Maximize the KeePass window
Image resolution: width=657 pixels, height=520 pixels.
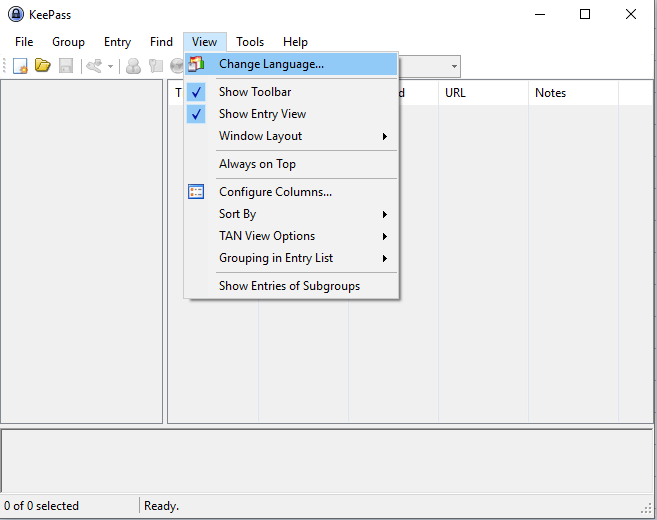(x=585, y=14)
